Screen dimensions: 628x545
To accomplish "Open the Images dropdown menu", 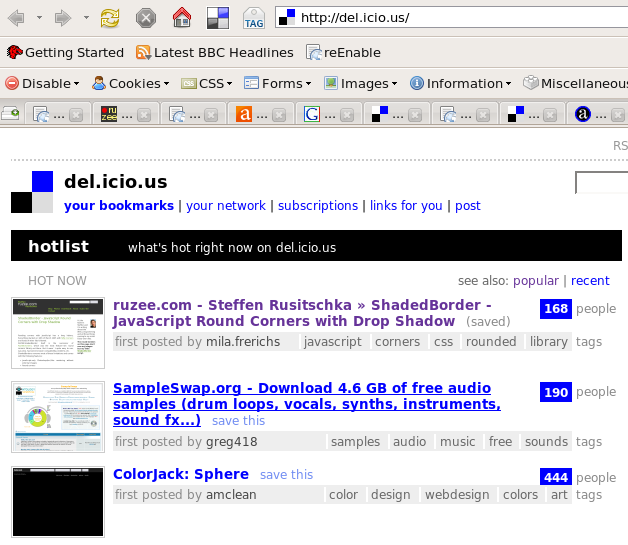I will tap(360, 83).
